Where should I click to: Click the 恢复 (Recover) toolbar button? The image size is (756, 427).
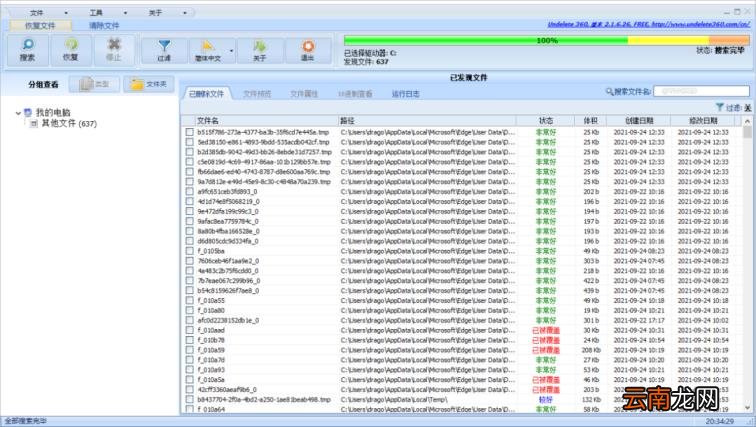pyautogui.click(x=70, y=50)
